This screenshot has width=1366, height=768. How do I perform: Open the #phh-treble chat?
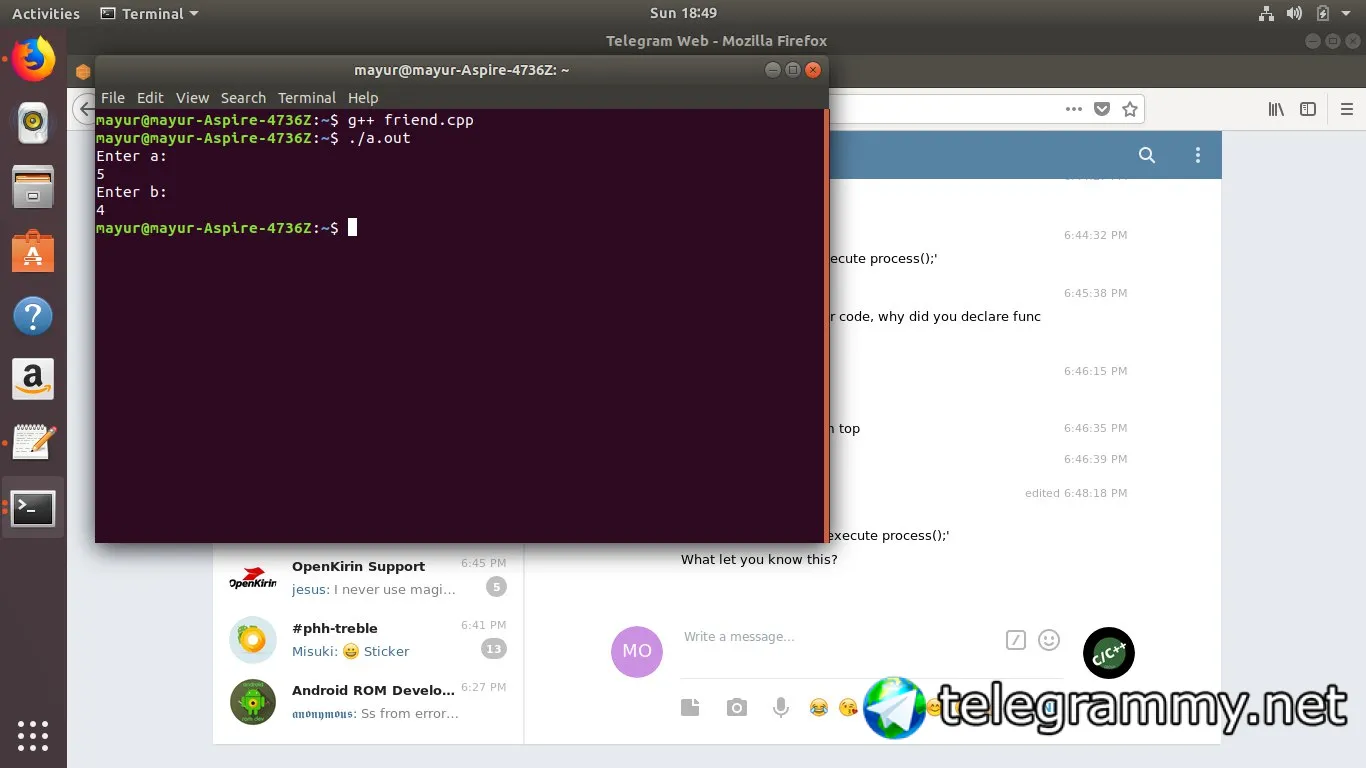click(x=368, y=639)
